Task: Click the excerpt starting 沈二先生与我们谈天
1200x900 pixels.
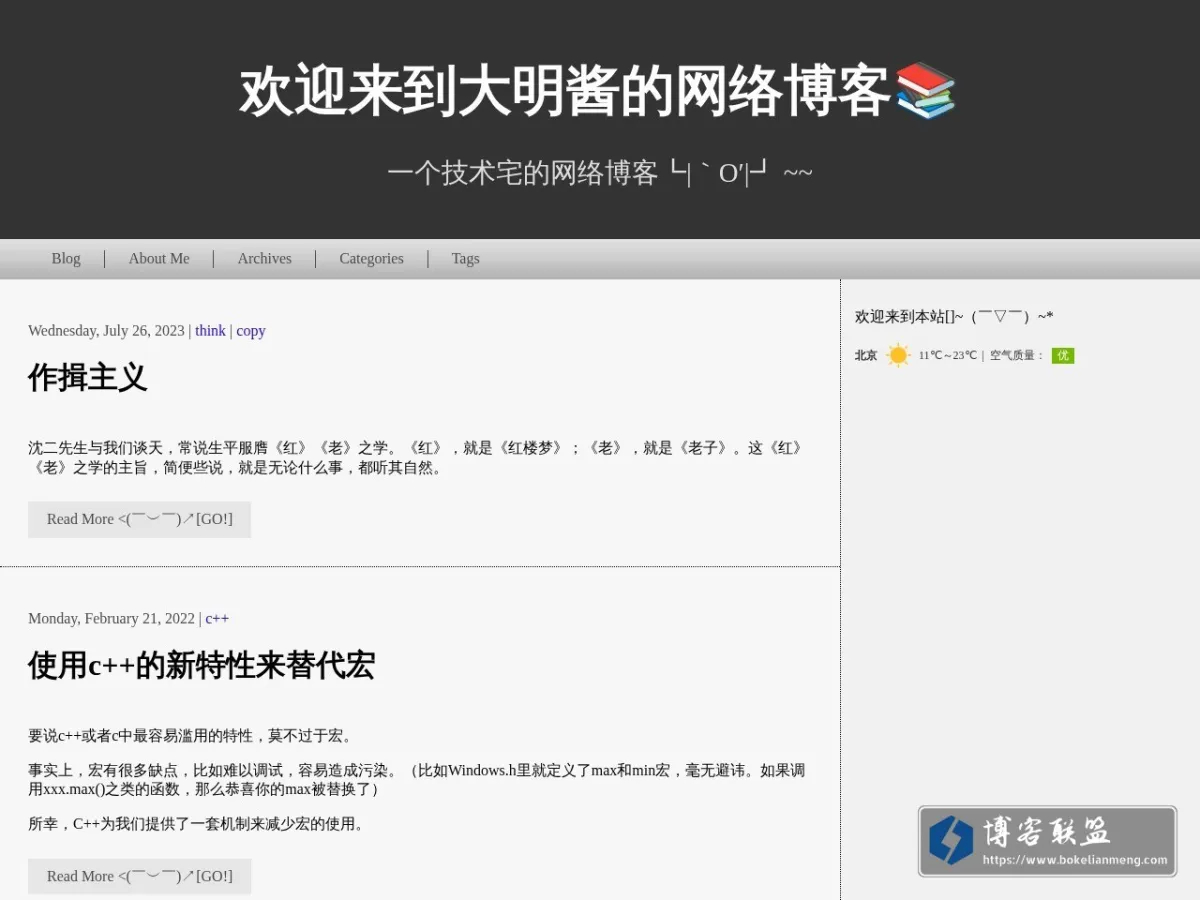Action: click(416, 458)
